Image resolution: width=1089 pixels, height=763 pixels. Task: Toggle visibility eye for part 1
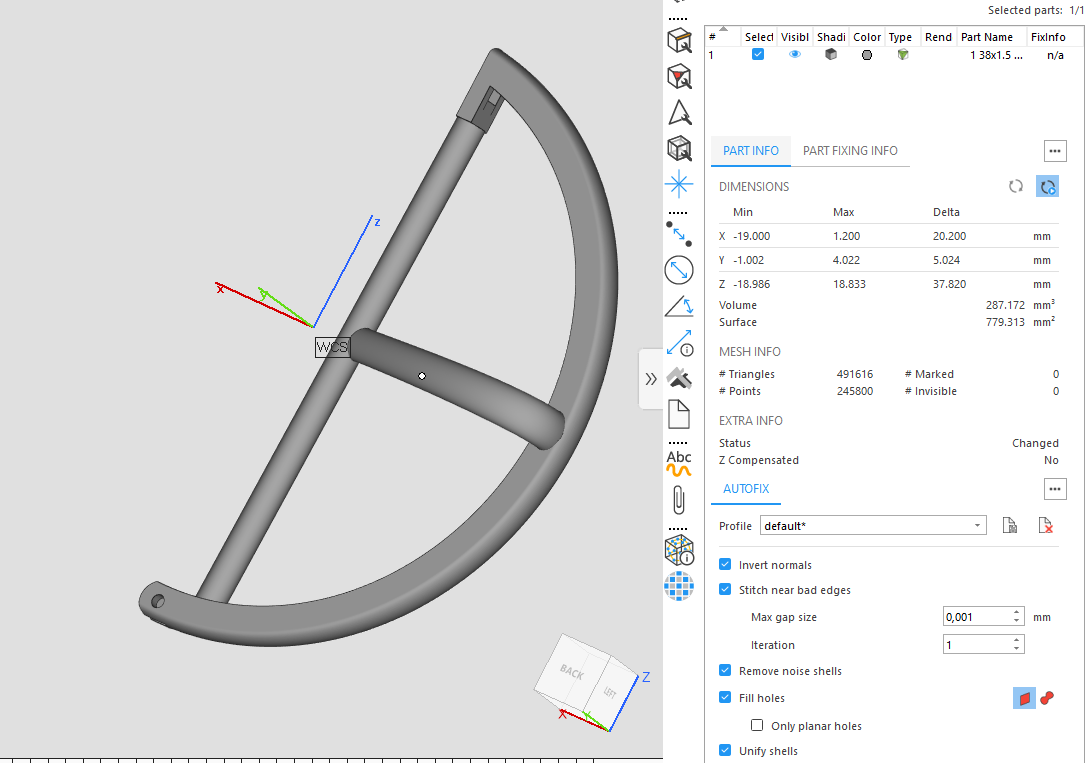[x=795, y=54]
